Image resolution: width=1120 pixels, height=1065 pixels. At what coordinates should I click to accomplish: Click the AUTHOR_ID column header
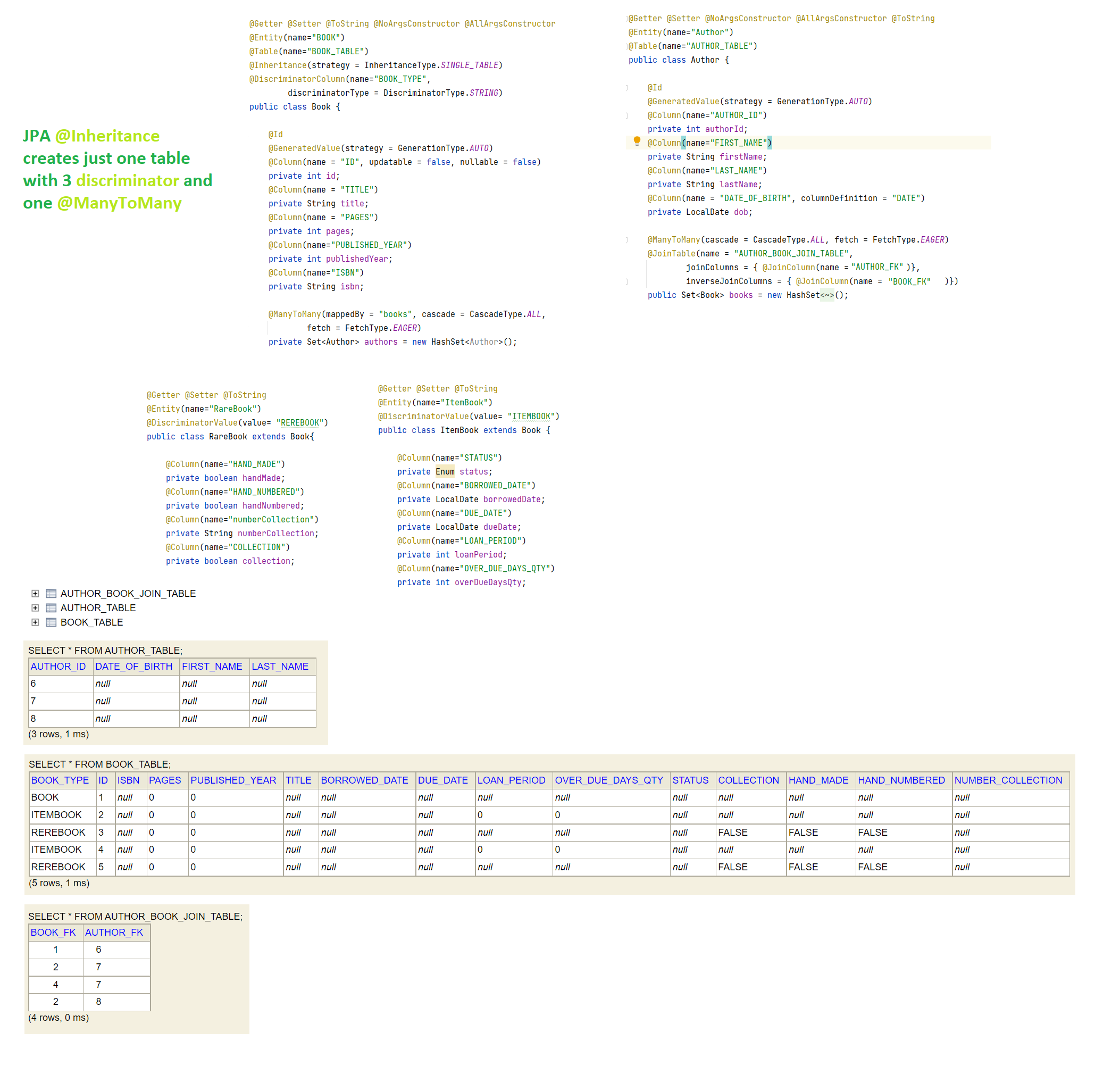[58, 667]
